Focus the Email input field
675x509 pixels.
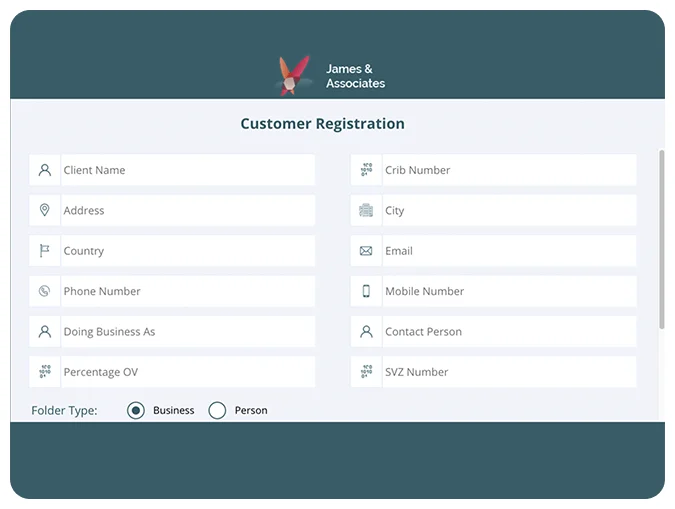coord(509,251)
